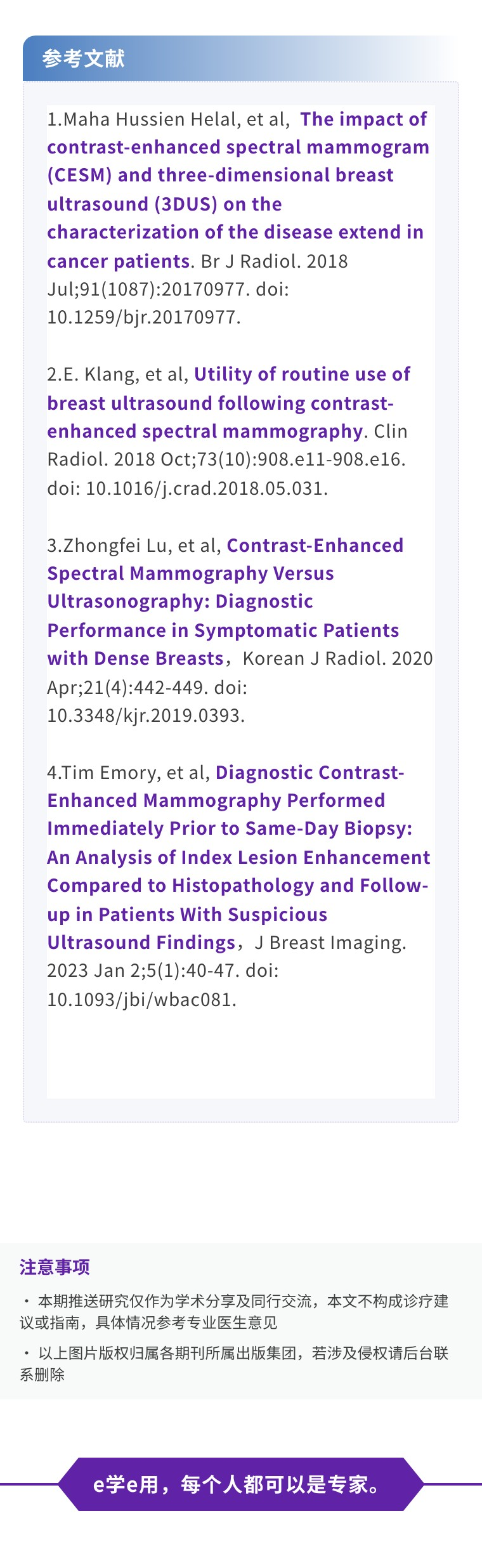Click the 参考文献 section header
The image size is (482, 1568).
(83, 58)
